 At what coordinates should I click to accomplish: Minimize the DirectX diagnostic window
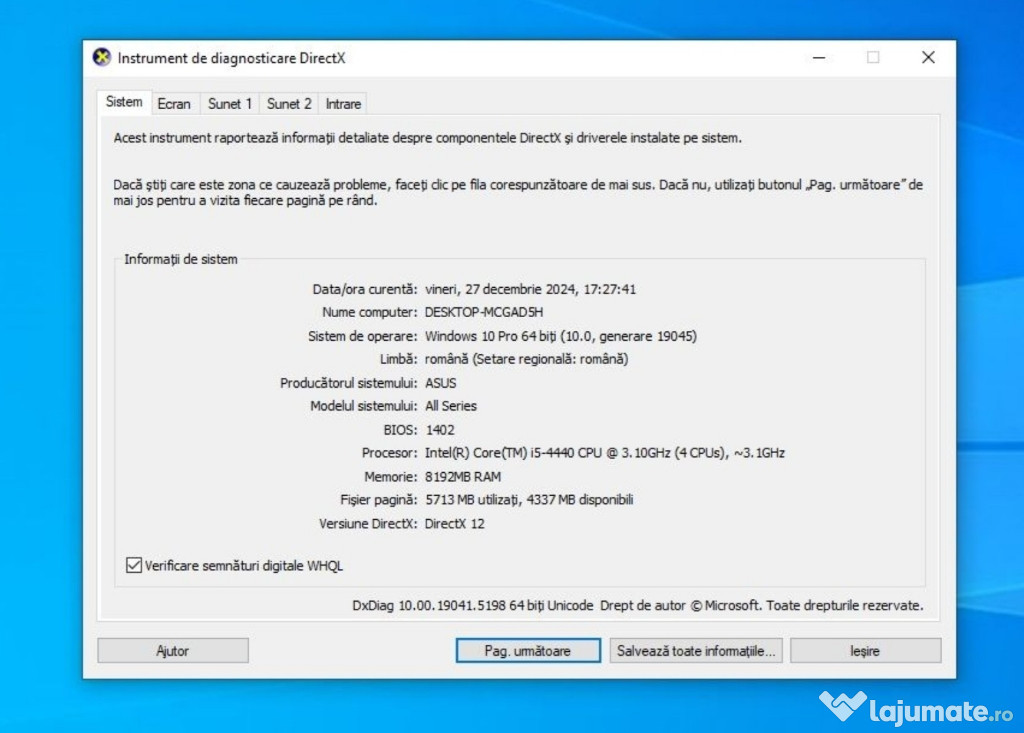click(819, 57)
